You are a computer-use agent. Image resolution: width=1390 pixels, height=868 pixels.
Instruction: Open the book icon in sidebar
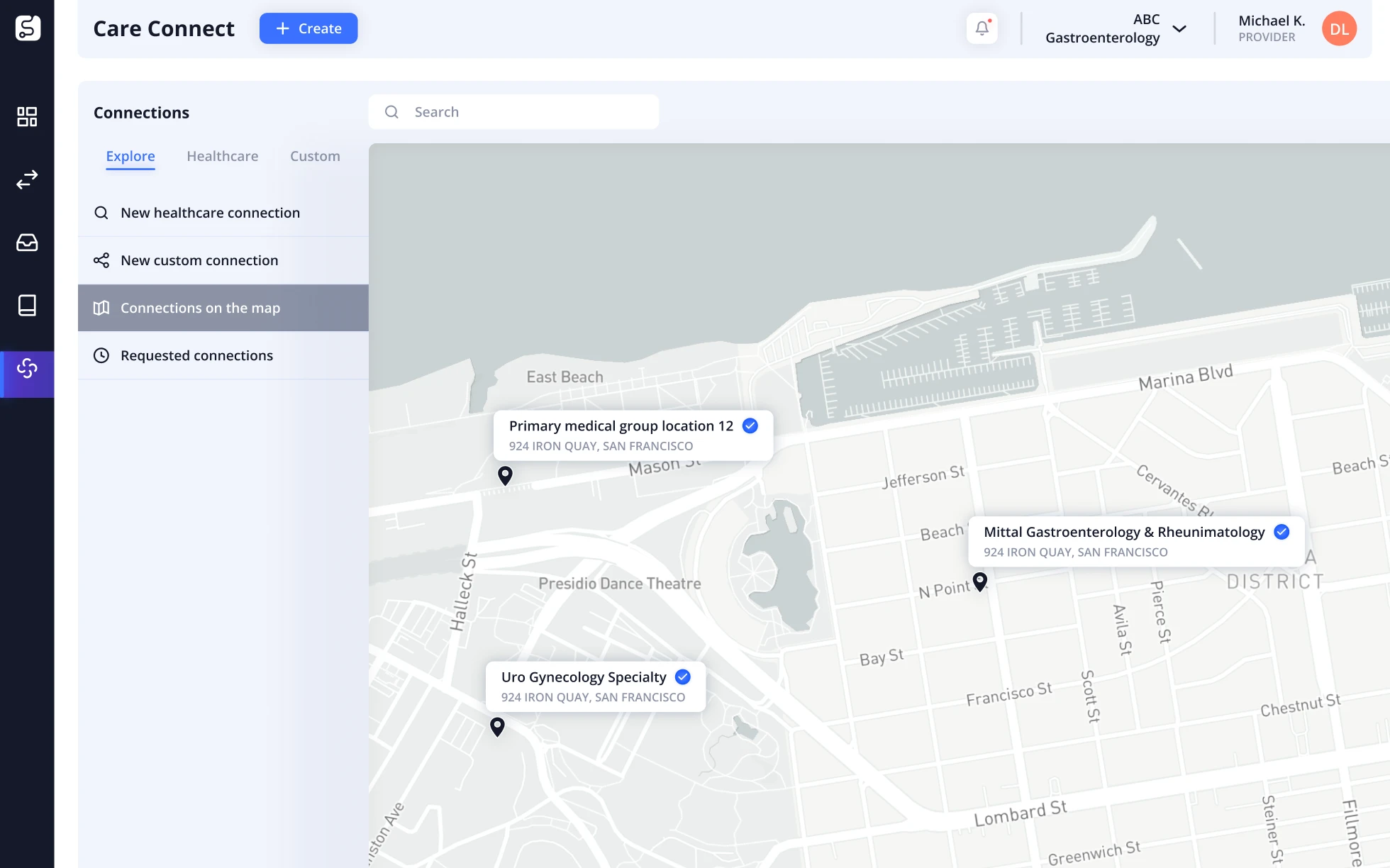pos(27,306)
